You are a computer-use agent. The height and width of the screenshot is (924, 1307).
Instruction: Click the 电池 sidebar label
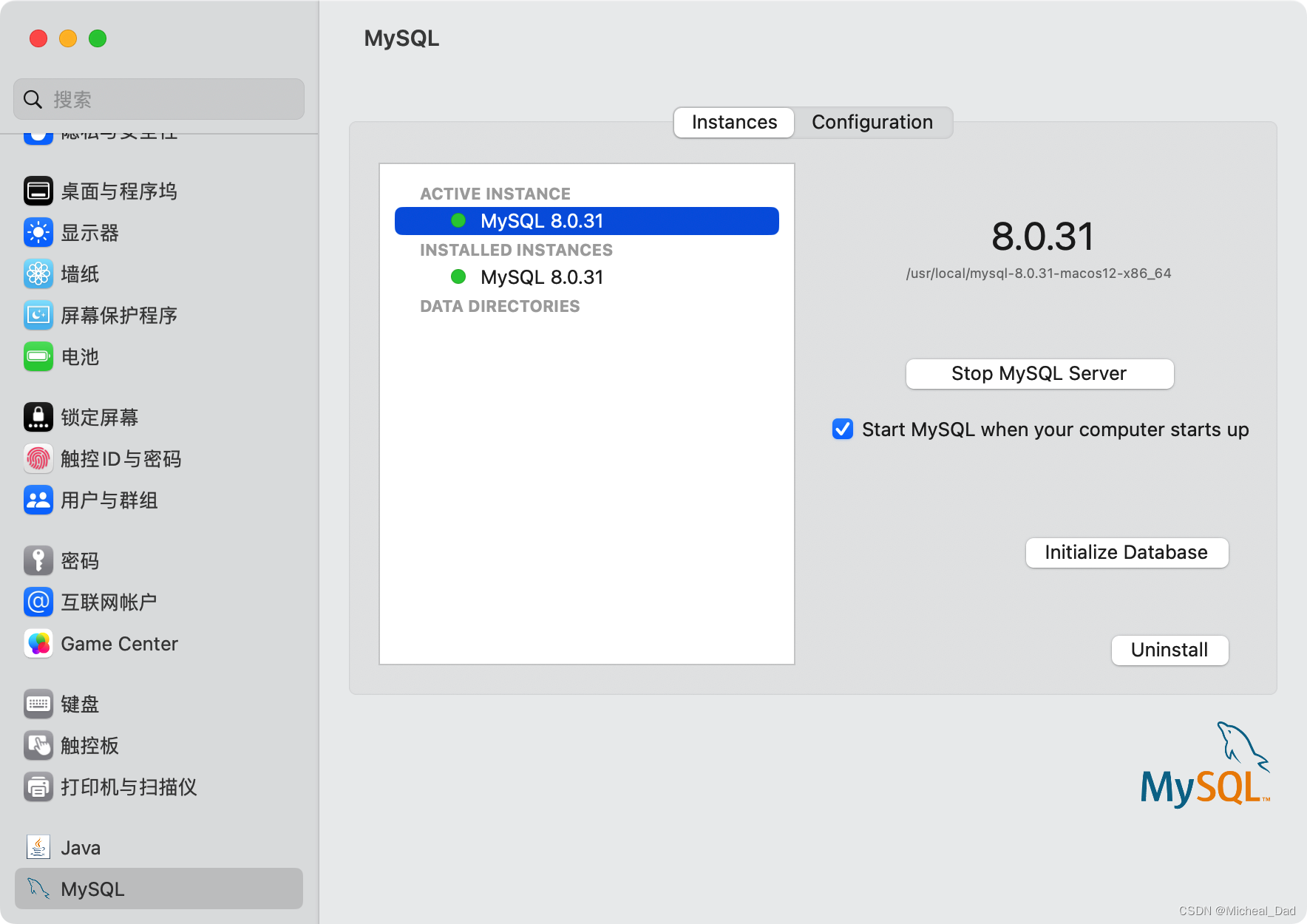(x=80, y=357)
